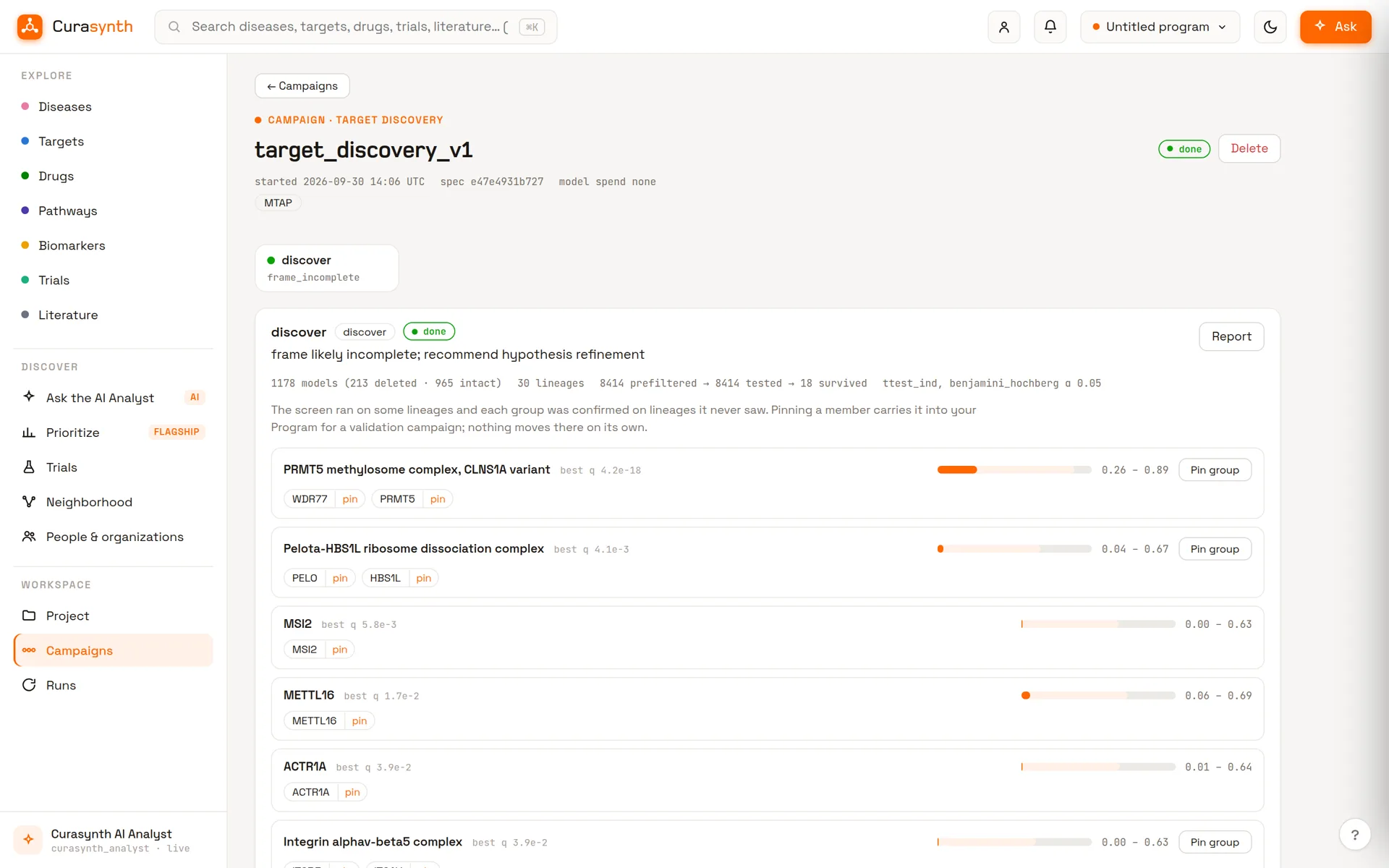Open Pathways in the sidebar
Screen dimensions: 1389x868
[68, 211]
